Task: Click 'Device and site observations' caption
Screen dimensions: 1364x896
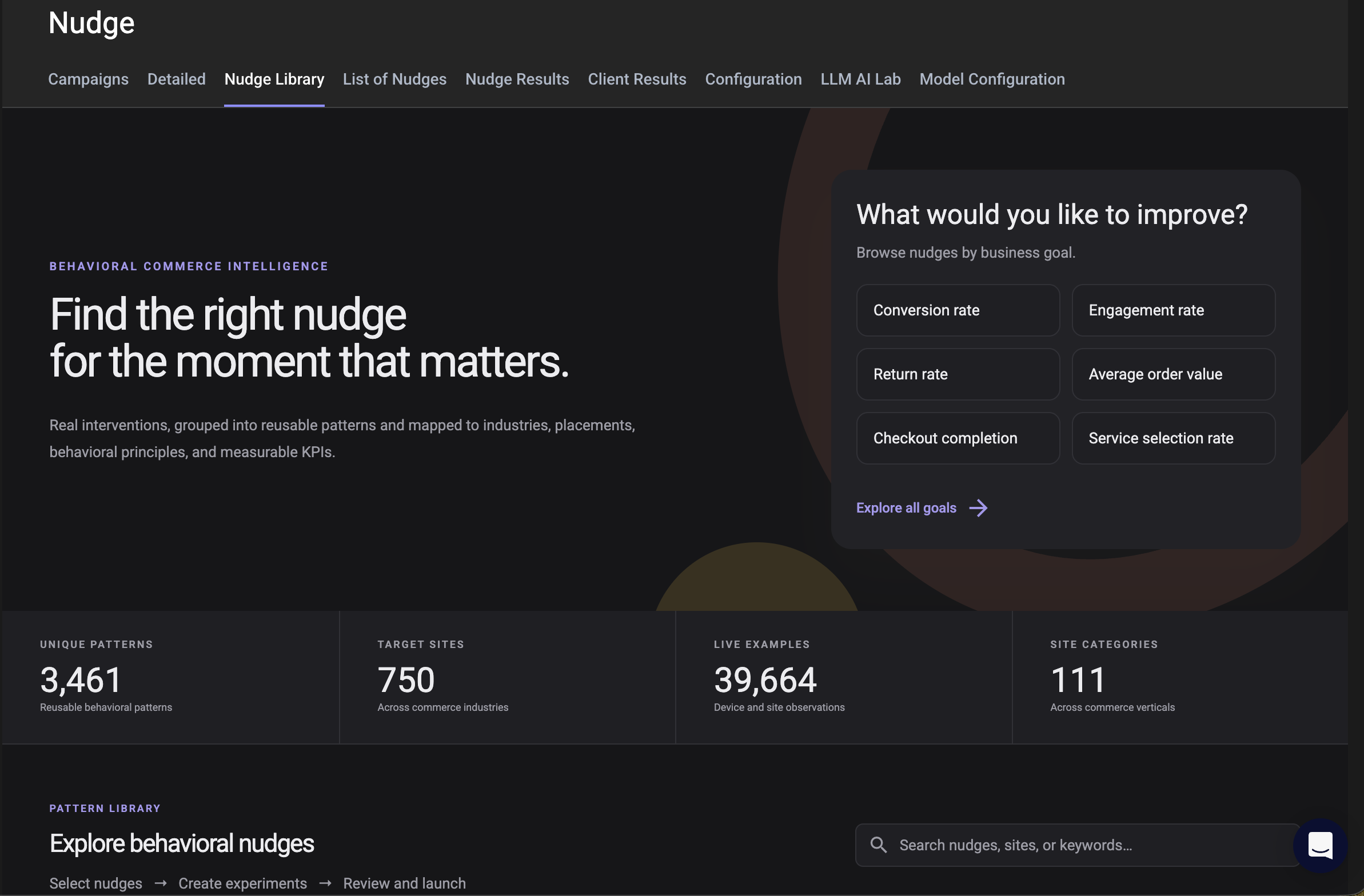Action: 779,707
